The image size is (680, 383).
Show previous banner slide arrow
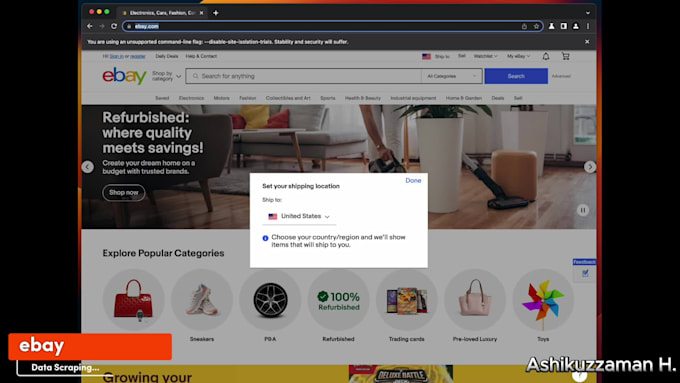(x=88, y=167)
